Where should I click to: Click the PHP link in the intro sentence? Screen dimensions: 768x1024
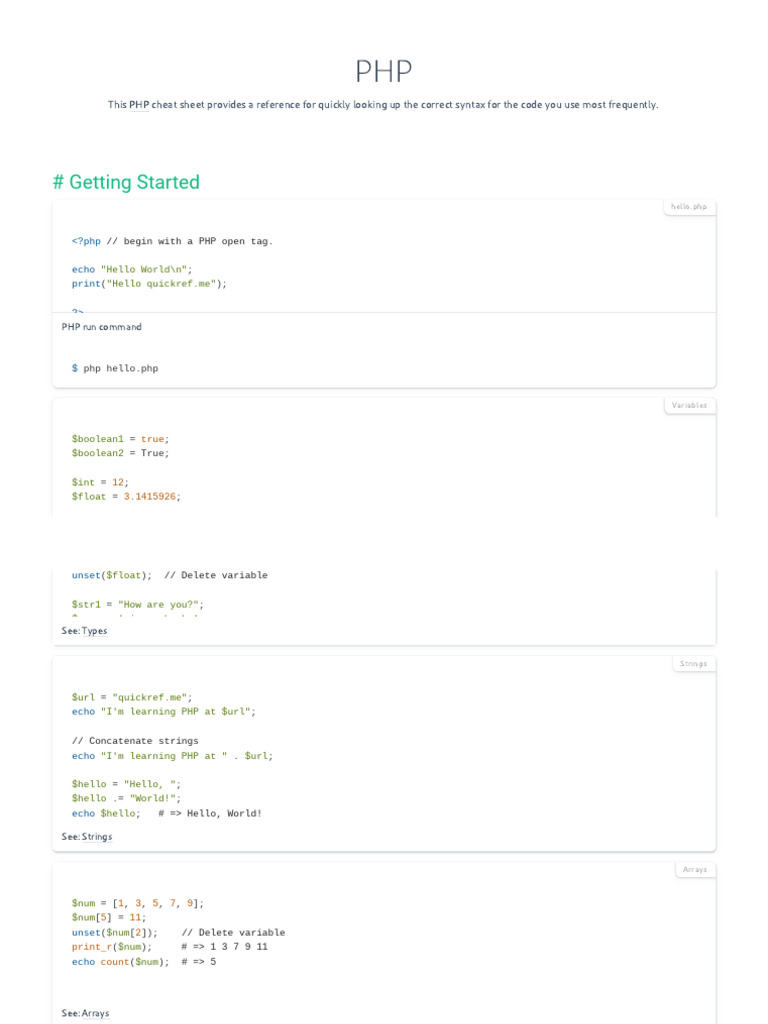139,105
